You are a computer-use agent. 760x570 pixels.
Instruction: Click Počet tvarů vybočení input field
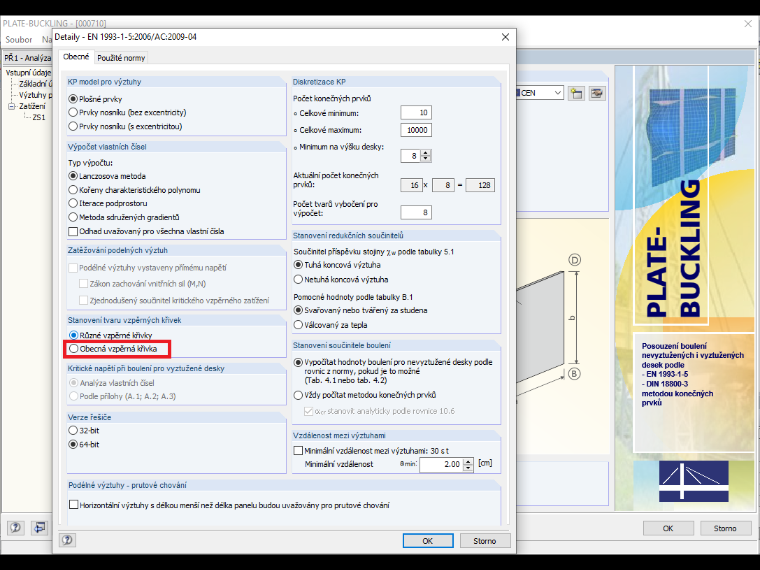(x=416, y=212)
